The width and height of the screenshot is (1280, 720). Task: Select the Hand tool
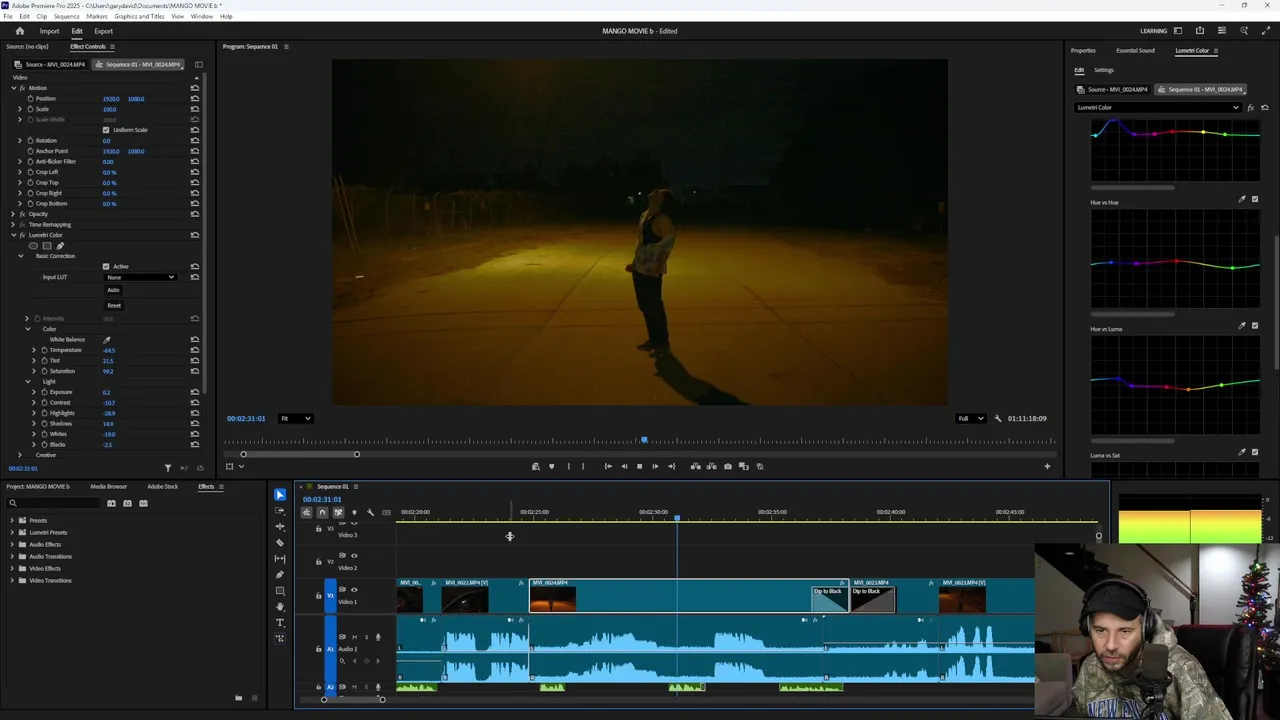[280, 607]
